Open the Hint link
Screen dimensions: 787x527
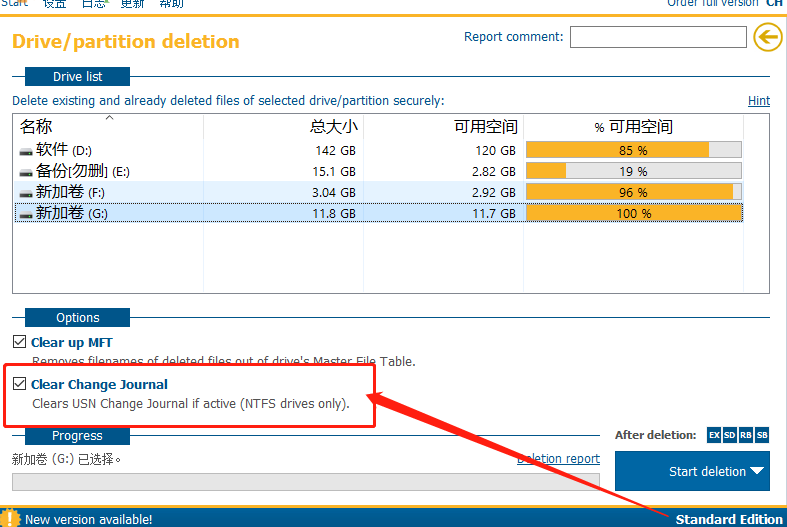tap(758, 101)
